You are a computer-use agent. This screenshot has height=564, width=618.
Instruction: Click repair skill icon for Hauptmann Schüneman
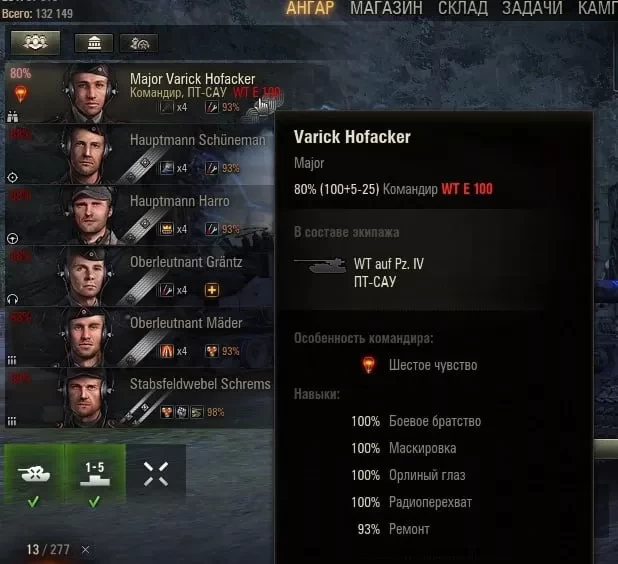(212, 168)
